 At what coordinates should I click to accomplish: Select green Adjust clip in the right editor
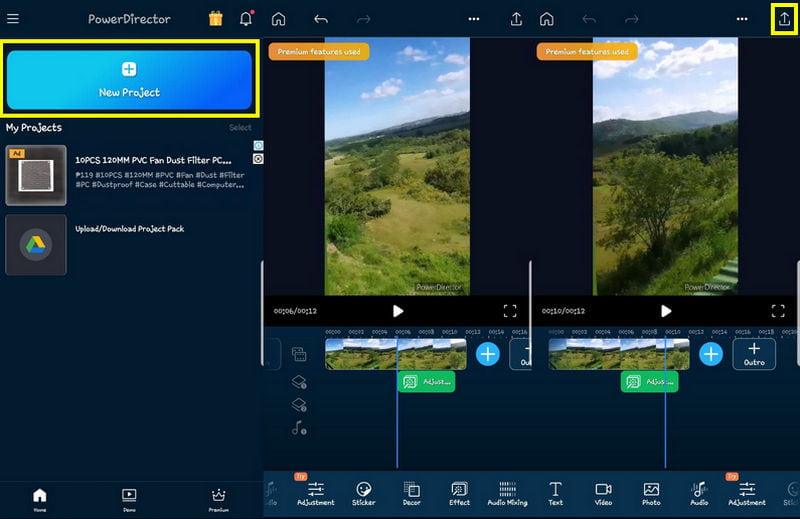tap(649, 382)
